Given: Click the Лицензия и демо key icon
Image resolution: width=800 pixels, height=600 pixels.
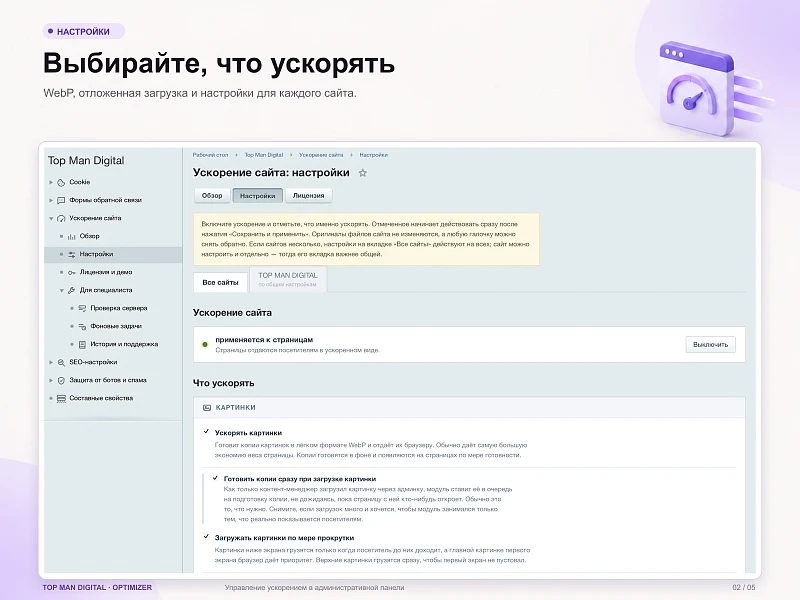Looking at the screenshot, I should 72,272.
